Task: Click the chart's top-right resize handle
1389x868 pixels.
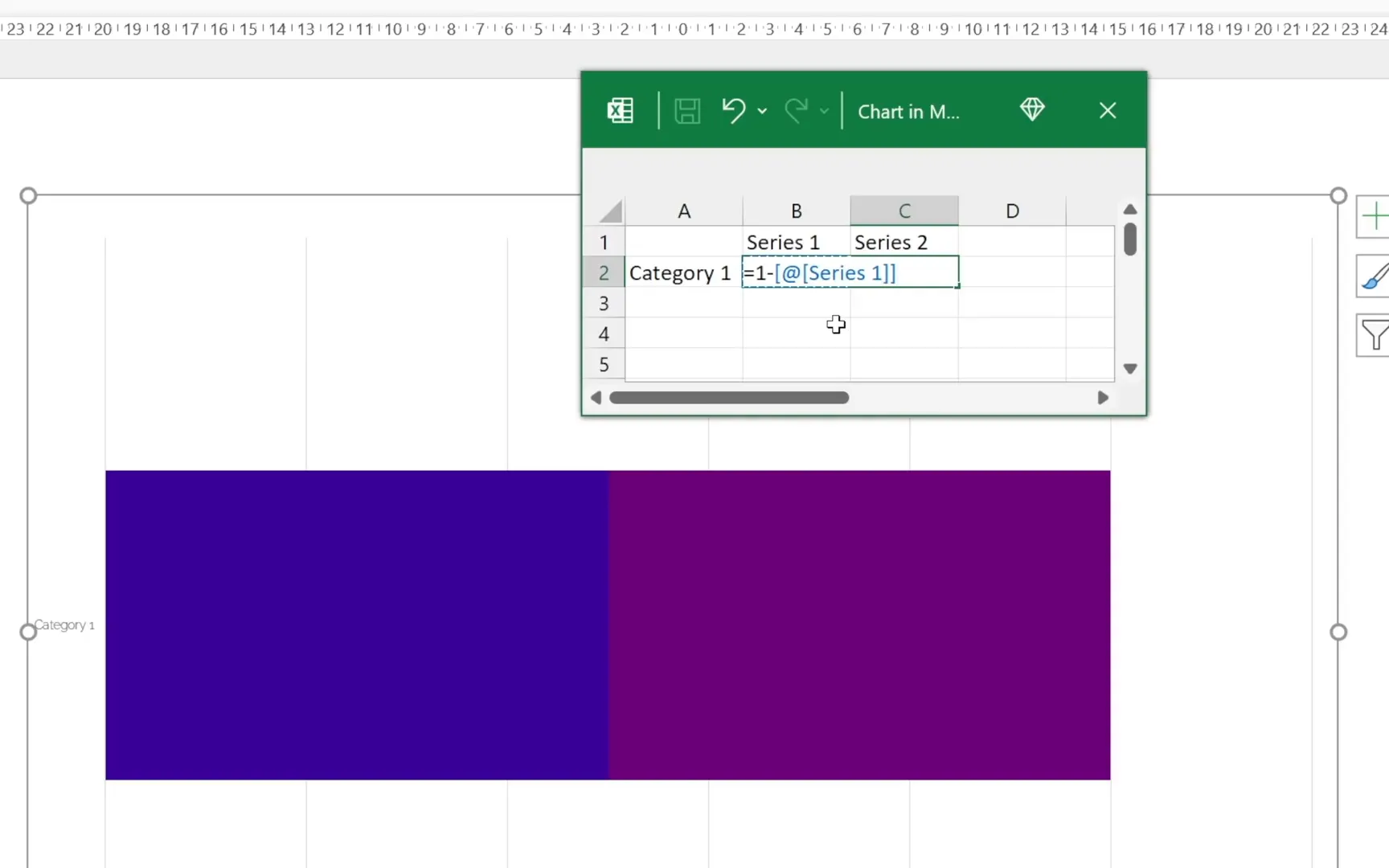Action: pyautogui.click(x=1338, y=195)
